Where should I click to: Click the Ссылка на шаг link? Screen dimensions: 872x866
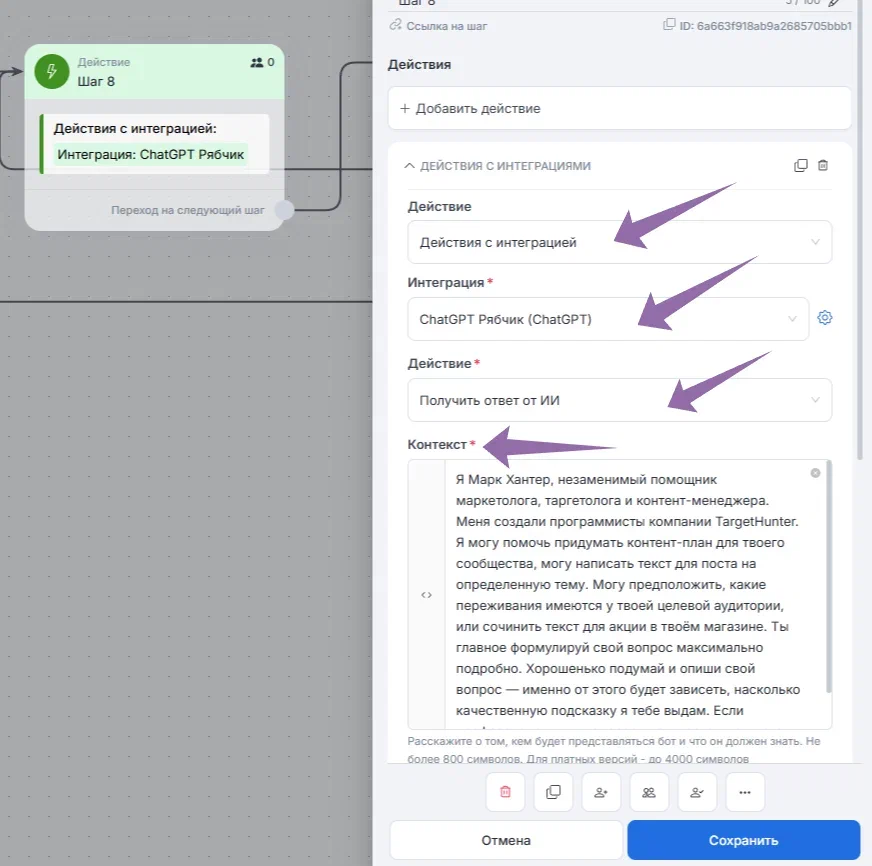[x=447, y=26]
